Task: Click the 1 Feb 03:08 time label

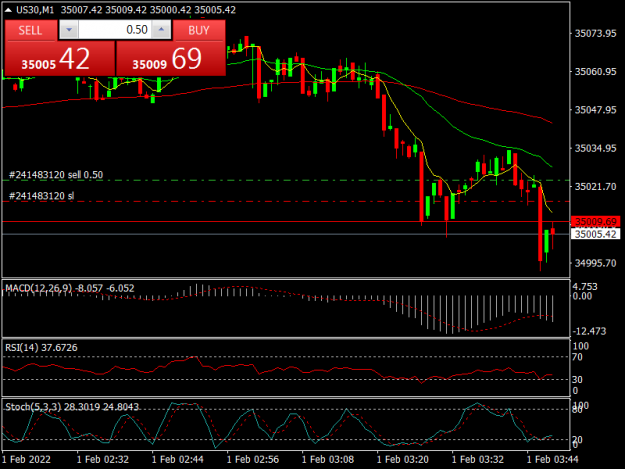Action: click(328, 459)
